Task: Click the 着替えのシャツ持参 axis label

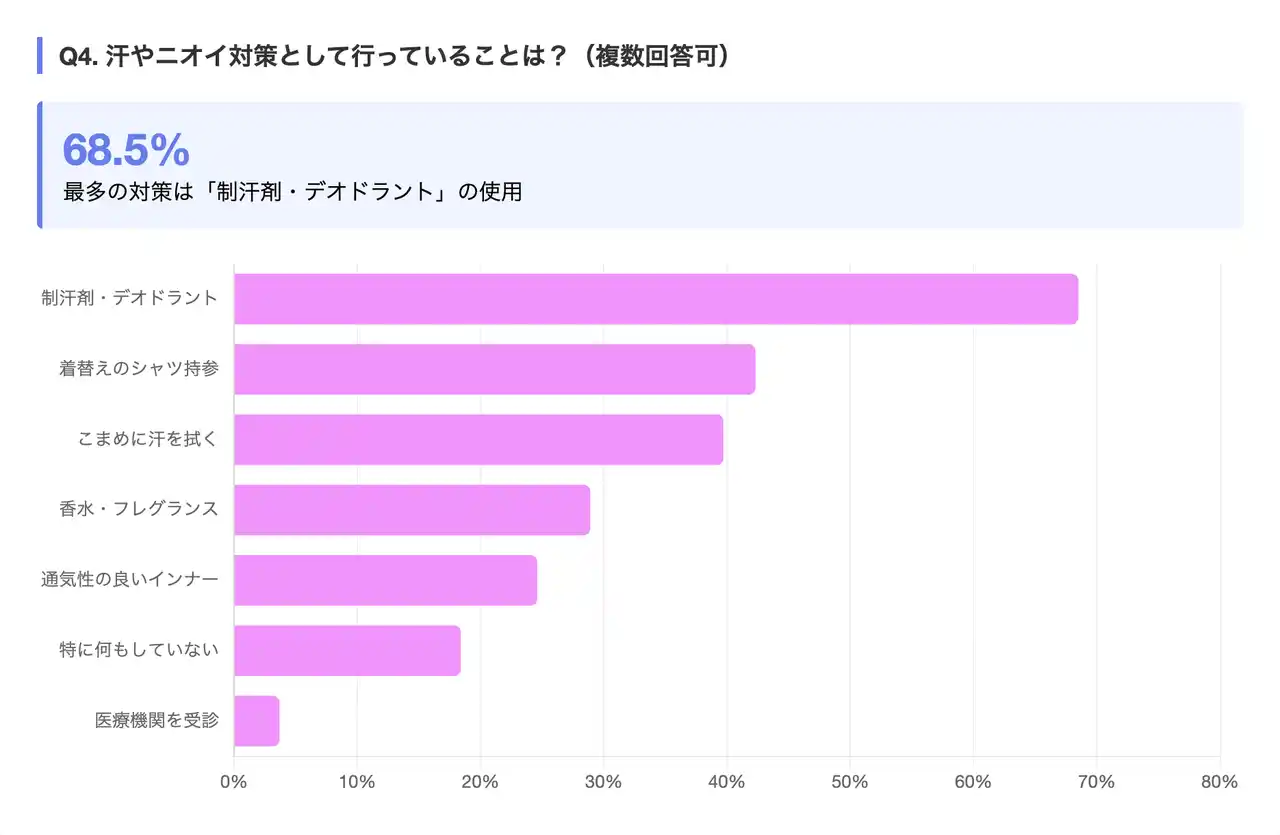Action: tap(138, 369)
